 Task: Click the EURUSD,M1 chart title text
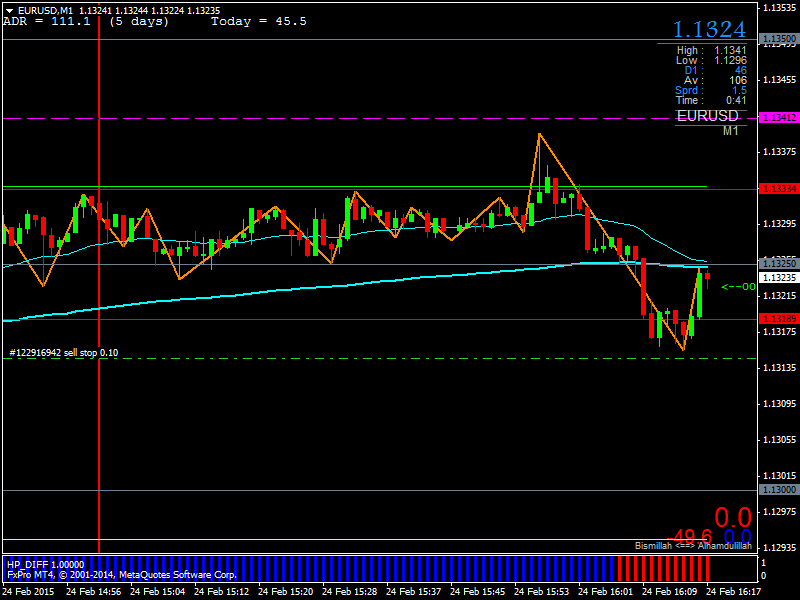tap(45, 10)
